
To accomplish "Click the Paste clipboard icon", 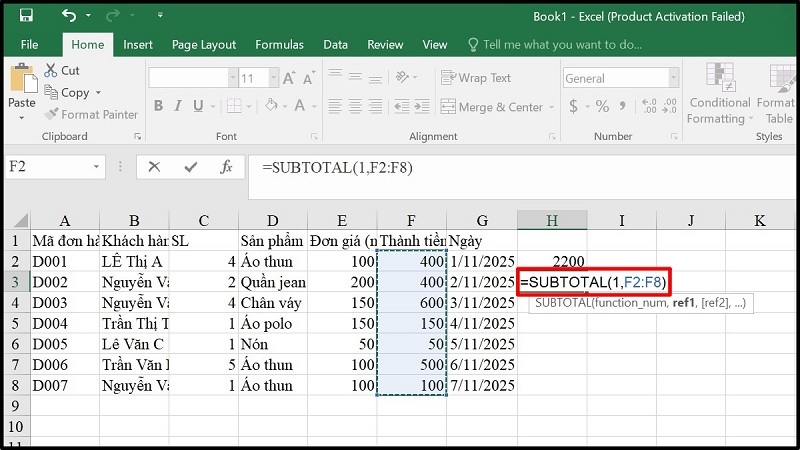I will click(23, 79).
